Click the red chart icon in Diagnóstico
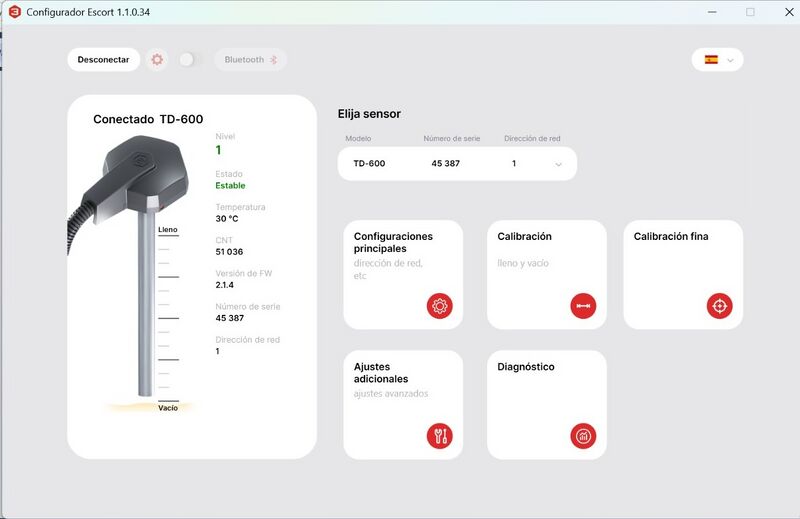The width and height of the screenshot is (800, 519). tap(583, 436)
